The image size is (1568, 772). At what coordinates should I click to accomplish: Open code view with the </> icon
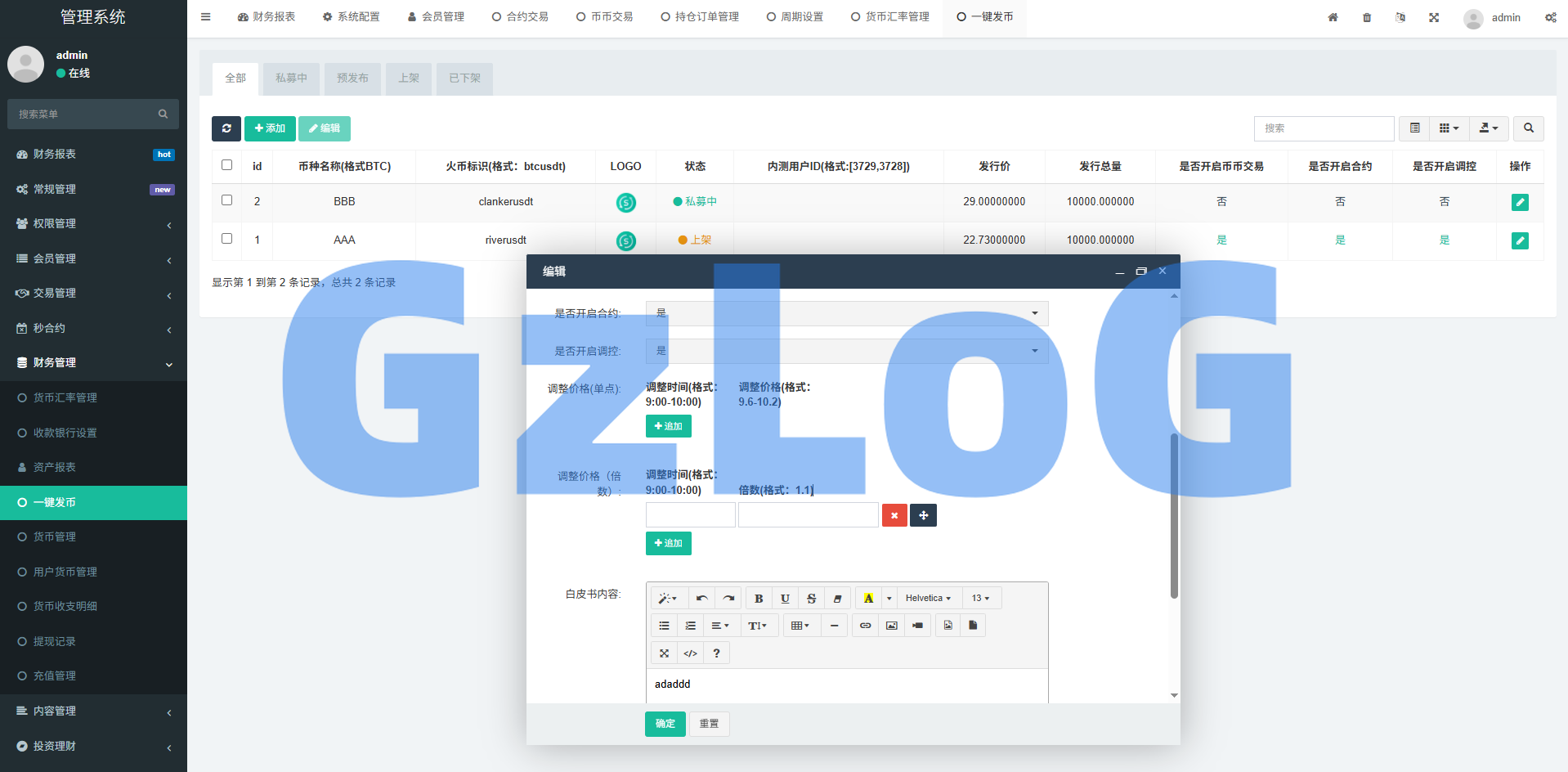tap(690, 653)
